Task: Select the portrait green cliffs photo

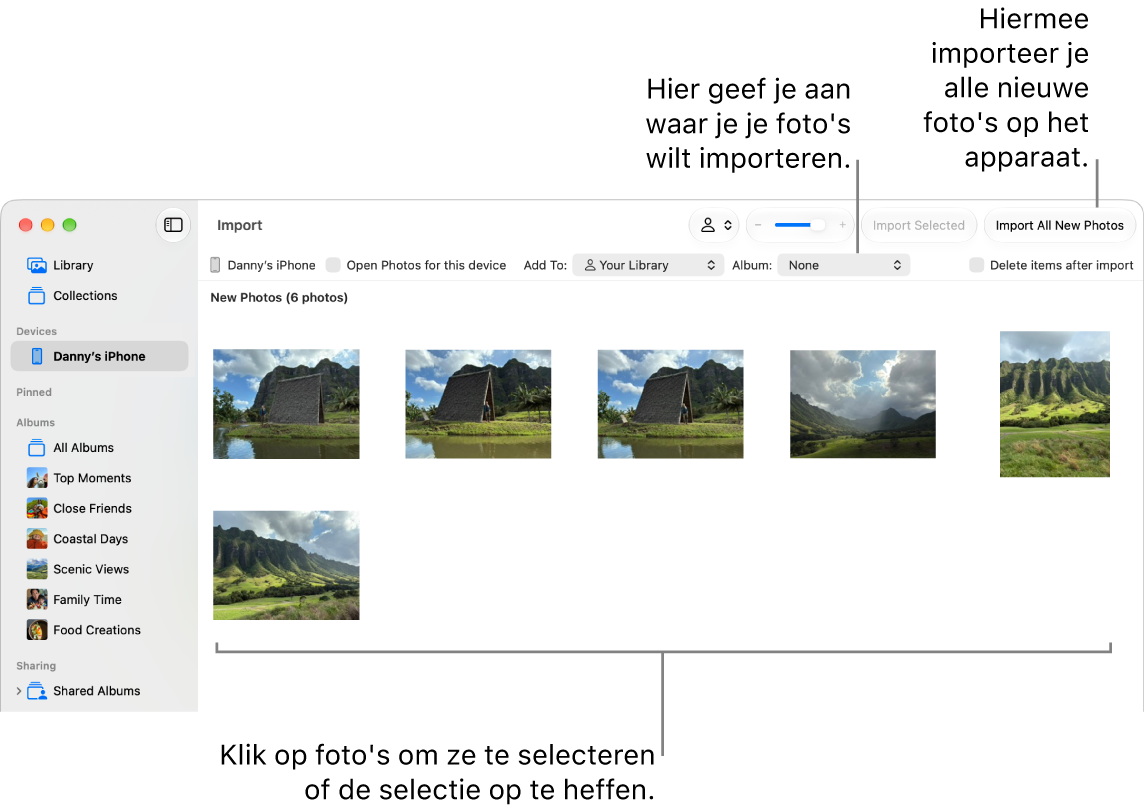Action: 1055,404
